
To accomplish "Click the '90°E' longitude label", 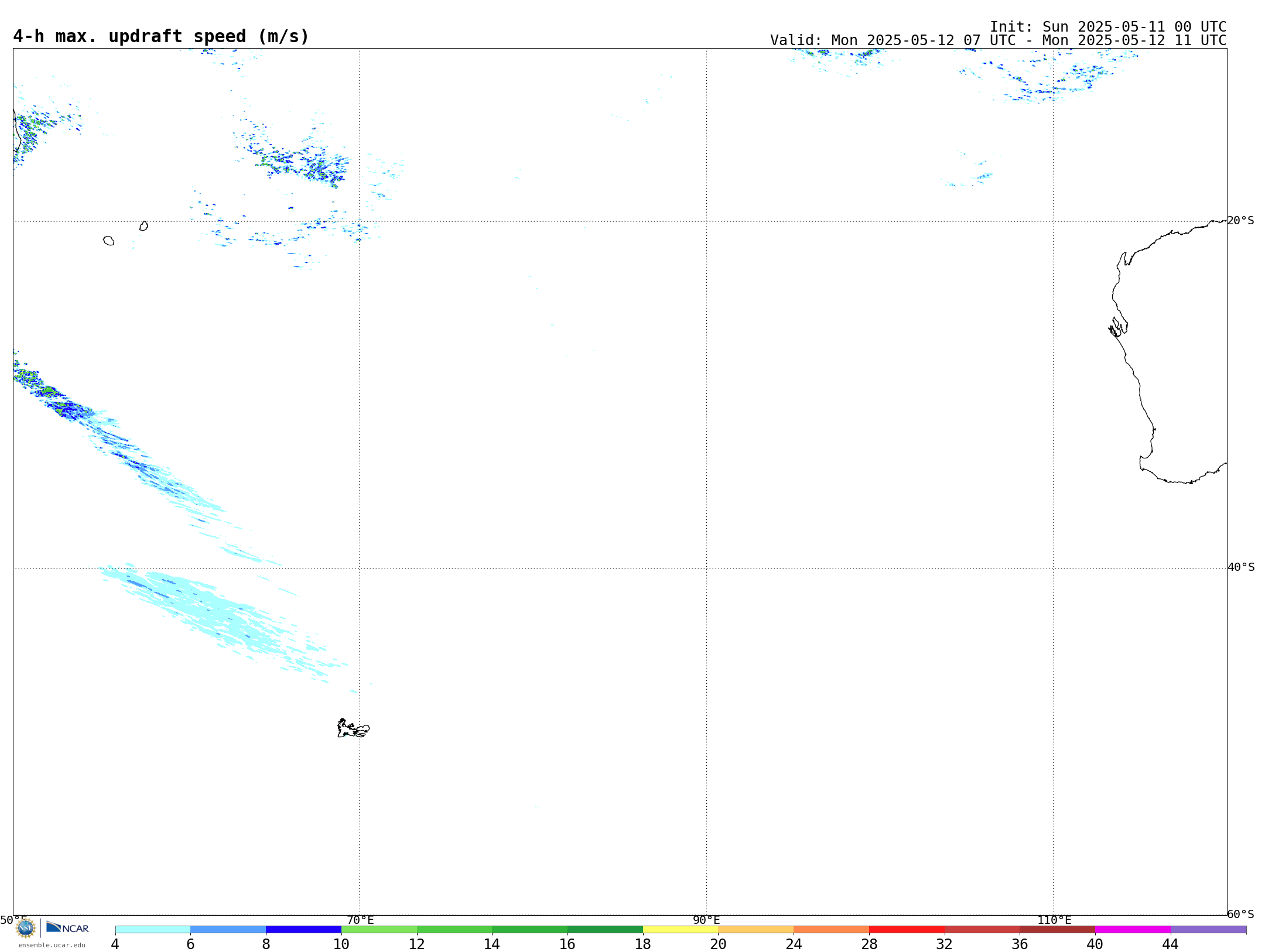I will click(706, 920).
